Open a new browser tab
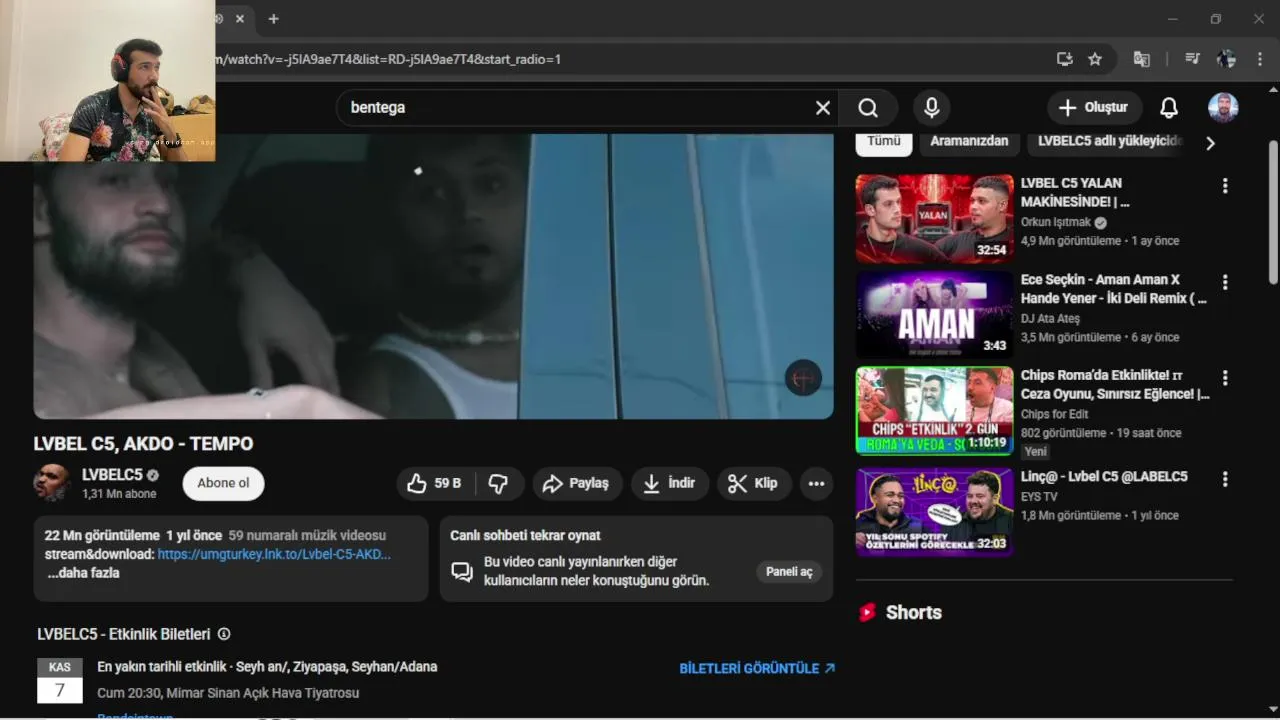This screenshot has height=720, width=1280. [x=273, y=19]
